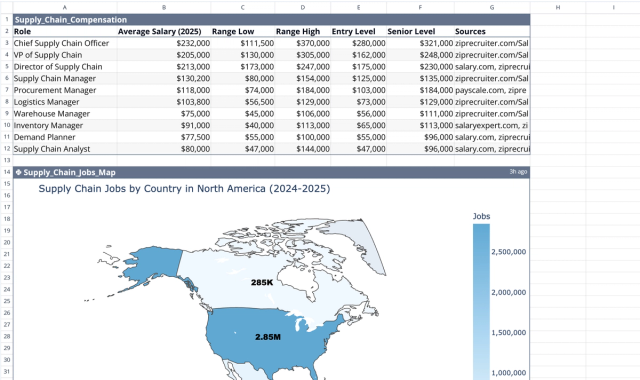Viewport: 640px width, 380px height.
Task: Click the $280,000 entry level cell
Action: tap(358, 43)
